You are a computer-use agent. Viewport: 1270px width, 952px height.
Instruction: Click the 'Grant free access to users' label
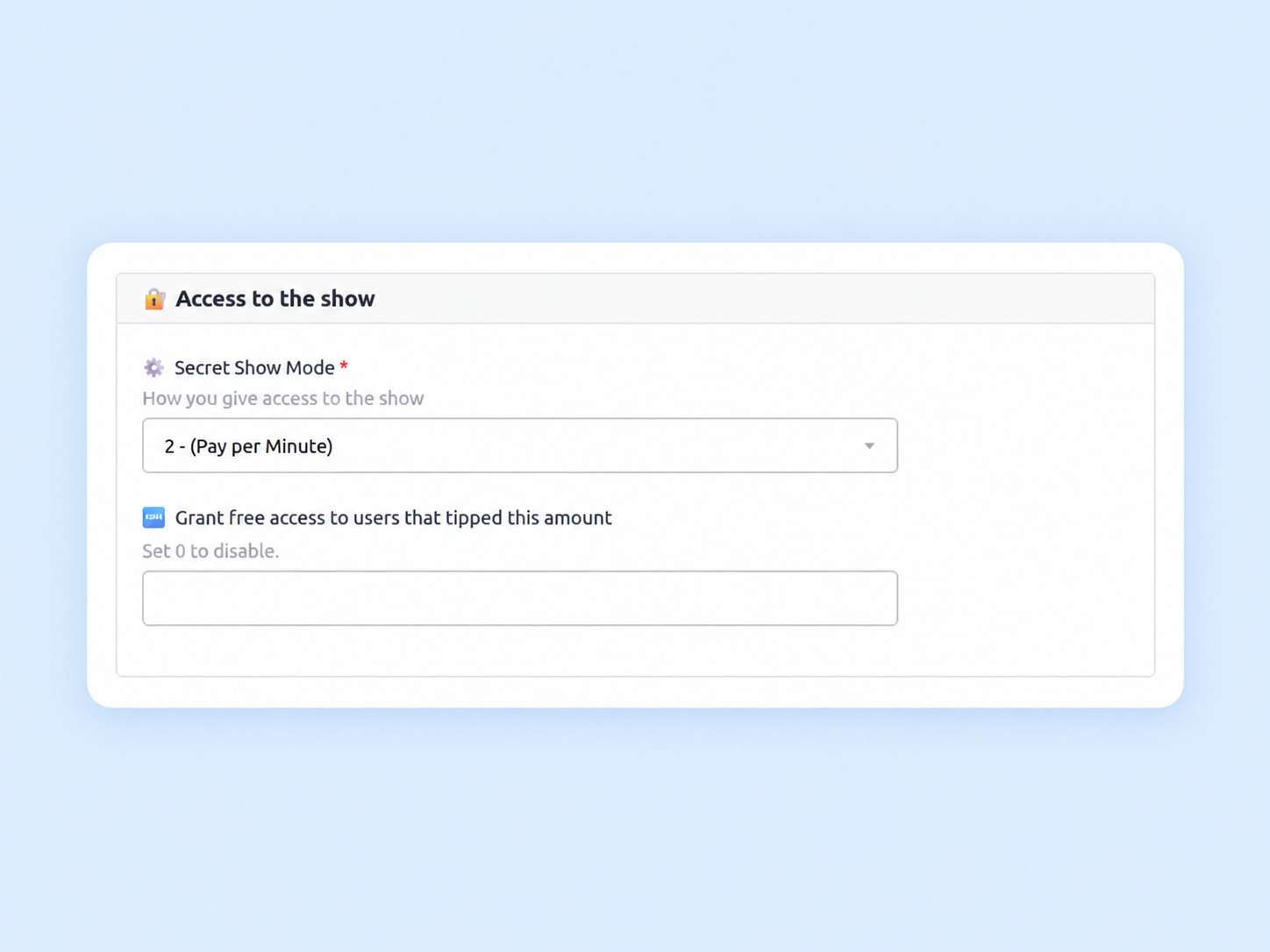[393, 518]
